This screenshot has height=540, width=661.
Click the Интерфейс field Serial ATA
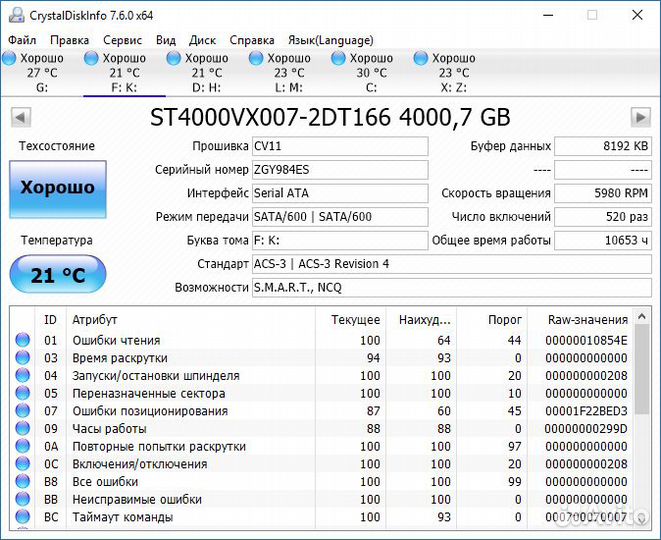(340, 193)
